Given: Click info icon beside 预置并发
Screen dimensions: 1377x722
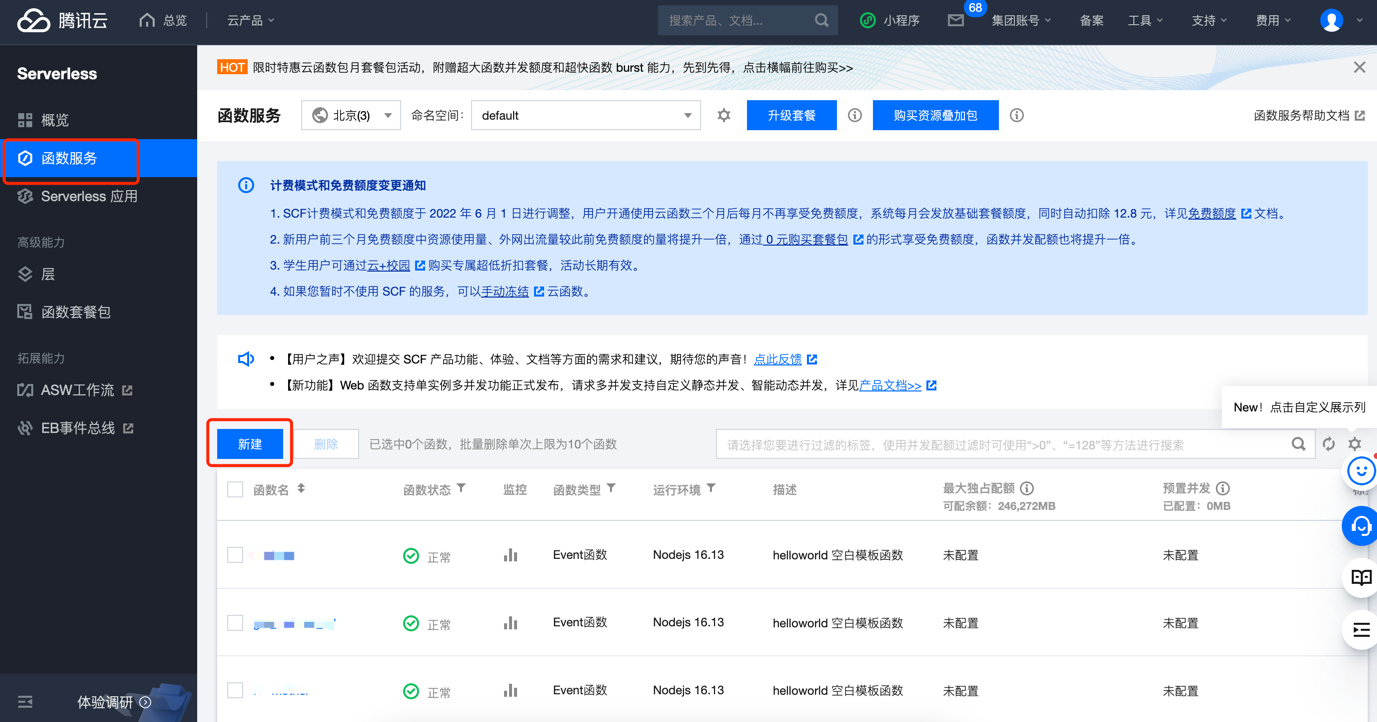Looking at the screenshot, I should tap(1223, 489).
